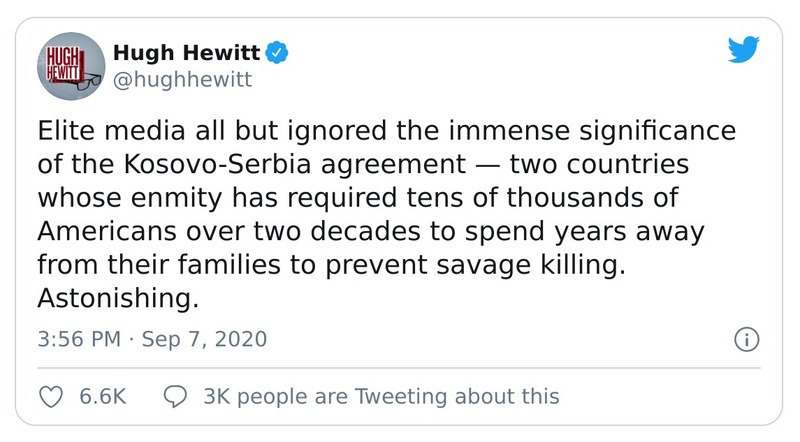Viewport: 800px width, 442px height.
Task: Click the "immense significance" phrase
Action: 592,131
